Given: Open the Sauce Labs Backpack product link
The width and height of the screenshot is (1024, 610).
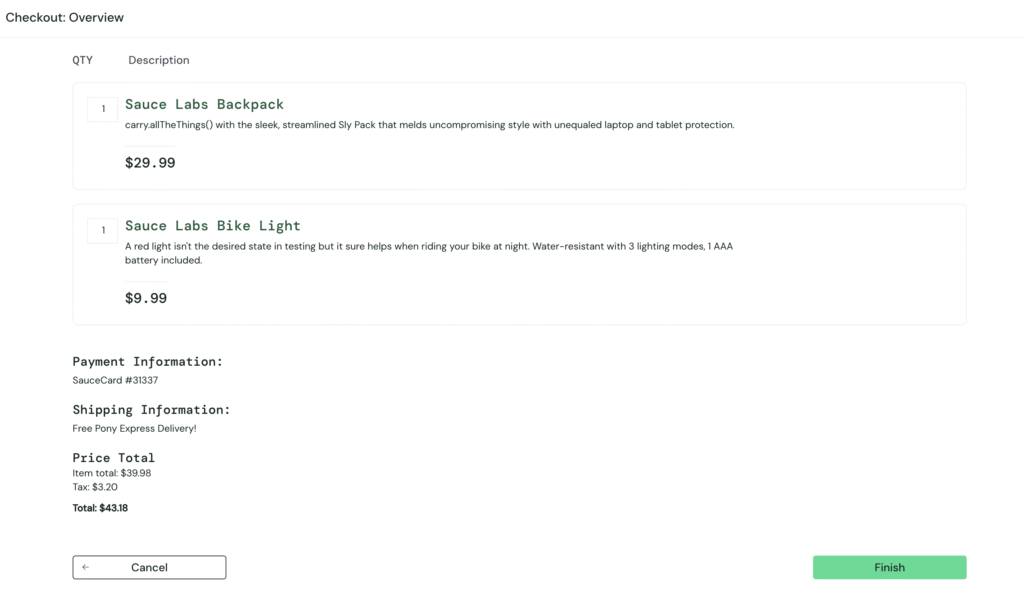Looking at the screenshot, I should point(204,104).
